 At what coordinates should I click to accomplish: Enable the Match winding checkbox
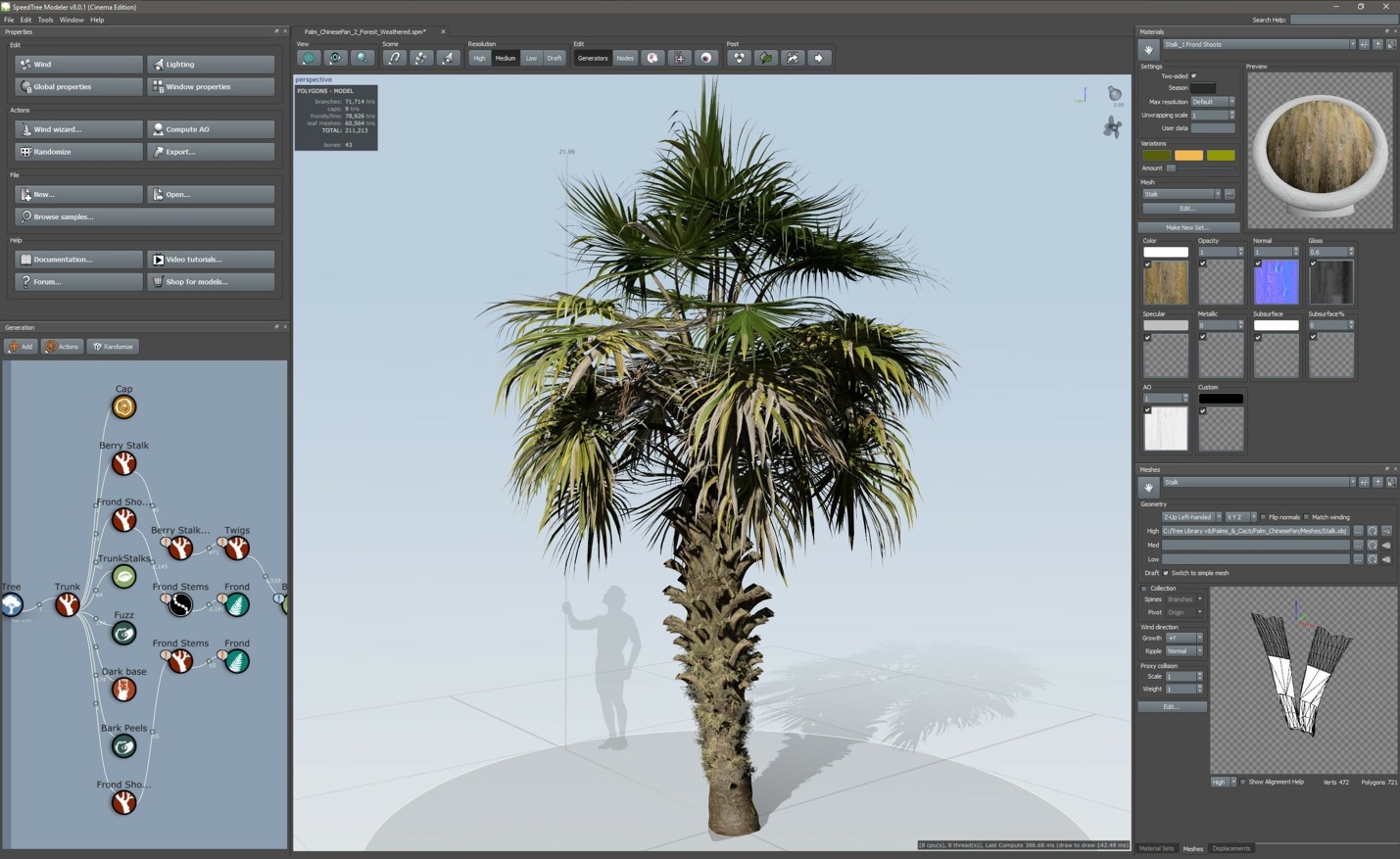1306,517
